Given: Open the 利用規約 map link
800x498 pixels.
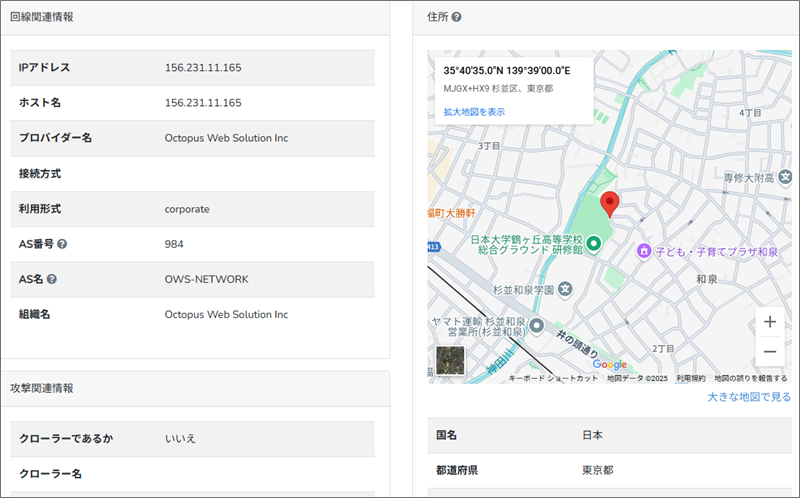Looking at the screenshot, I should 691,378.
